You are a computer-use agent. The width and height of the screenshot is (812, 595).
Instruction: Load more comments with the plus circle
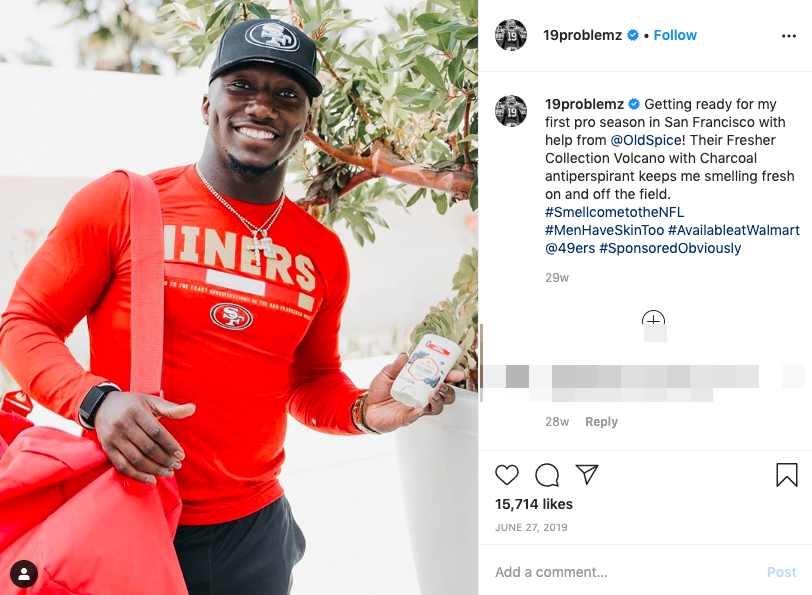(x=654, y=321)
